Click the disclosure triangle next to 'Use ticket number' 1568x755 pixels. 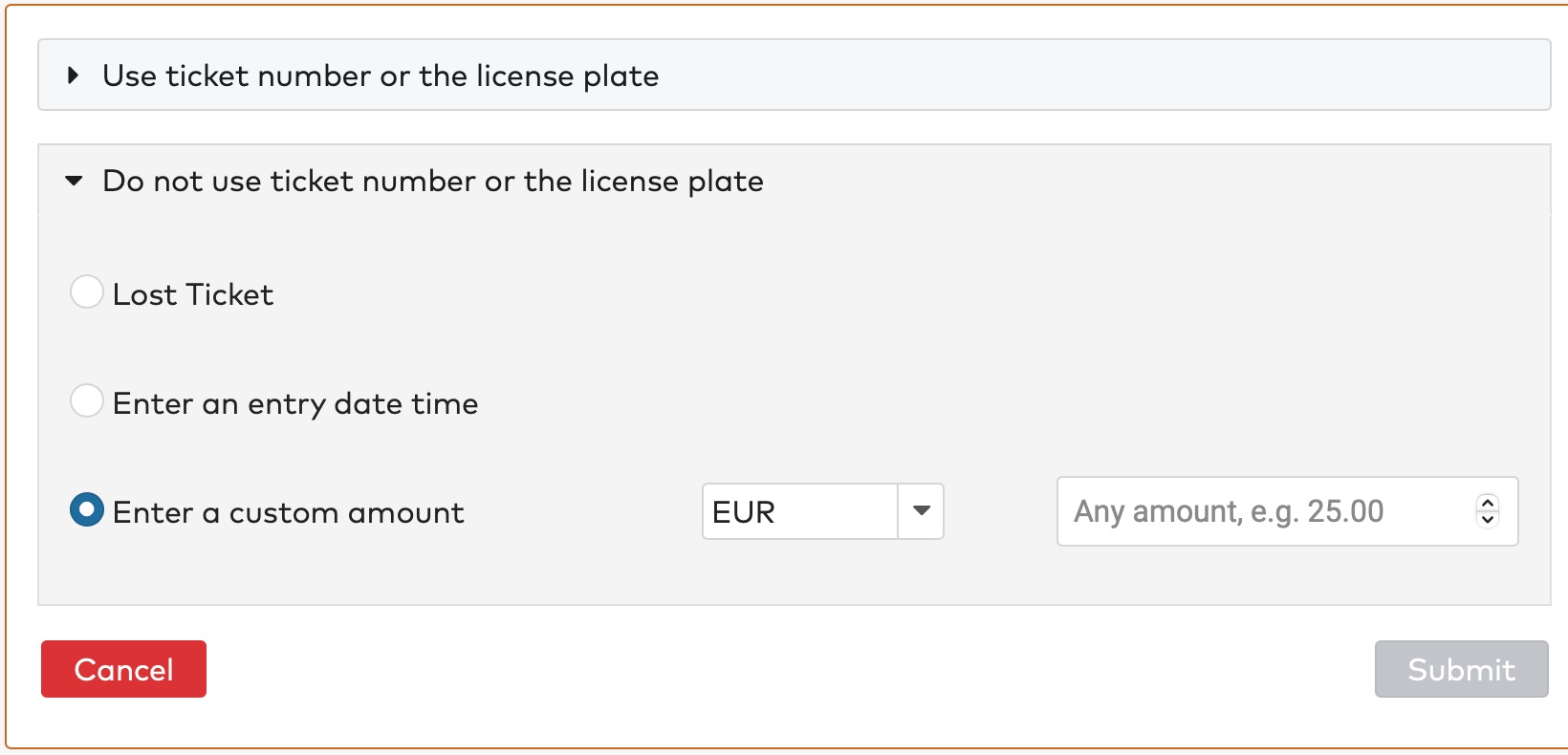point(72,75)
